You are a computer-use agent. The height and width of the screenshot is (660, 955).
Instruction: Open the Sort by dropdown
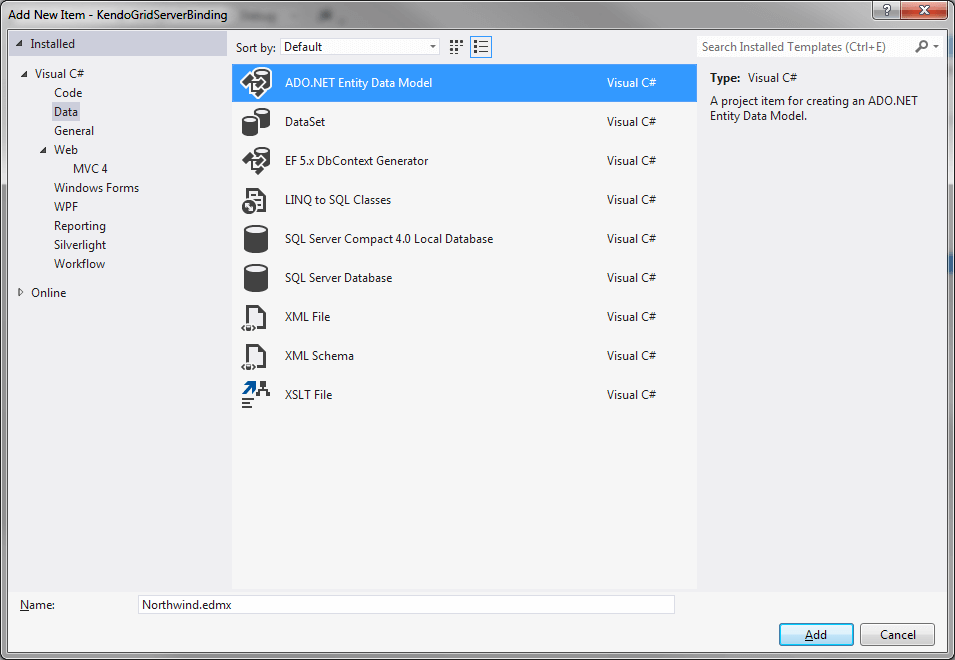(x=431, y=46)
